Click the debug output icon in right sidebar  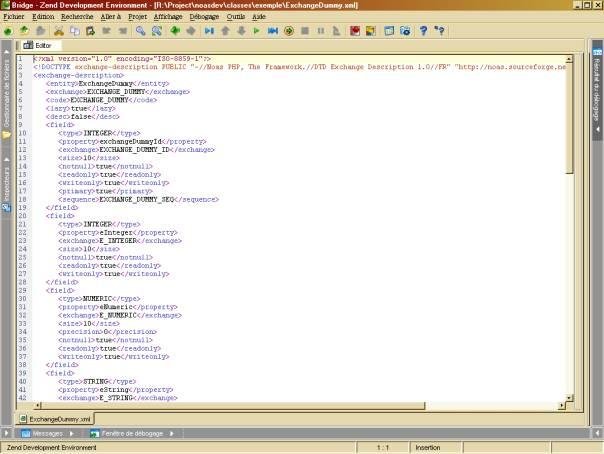[x=597, y=51]
